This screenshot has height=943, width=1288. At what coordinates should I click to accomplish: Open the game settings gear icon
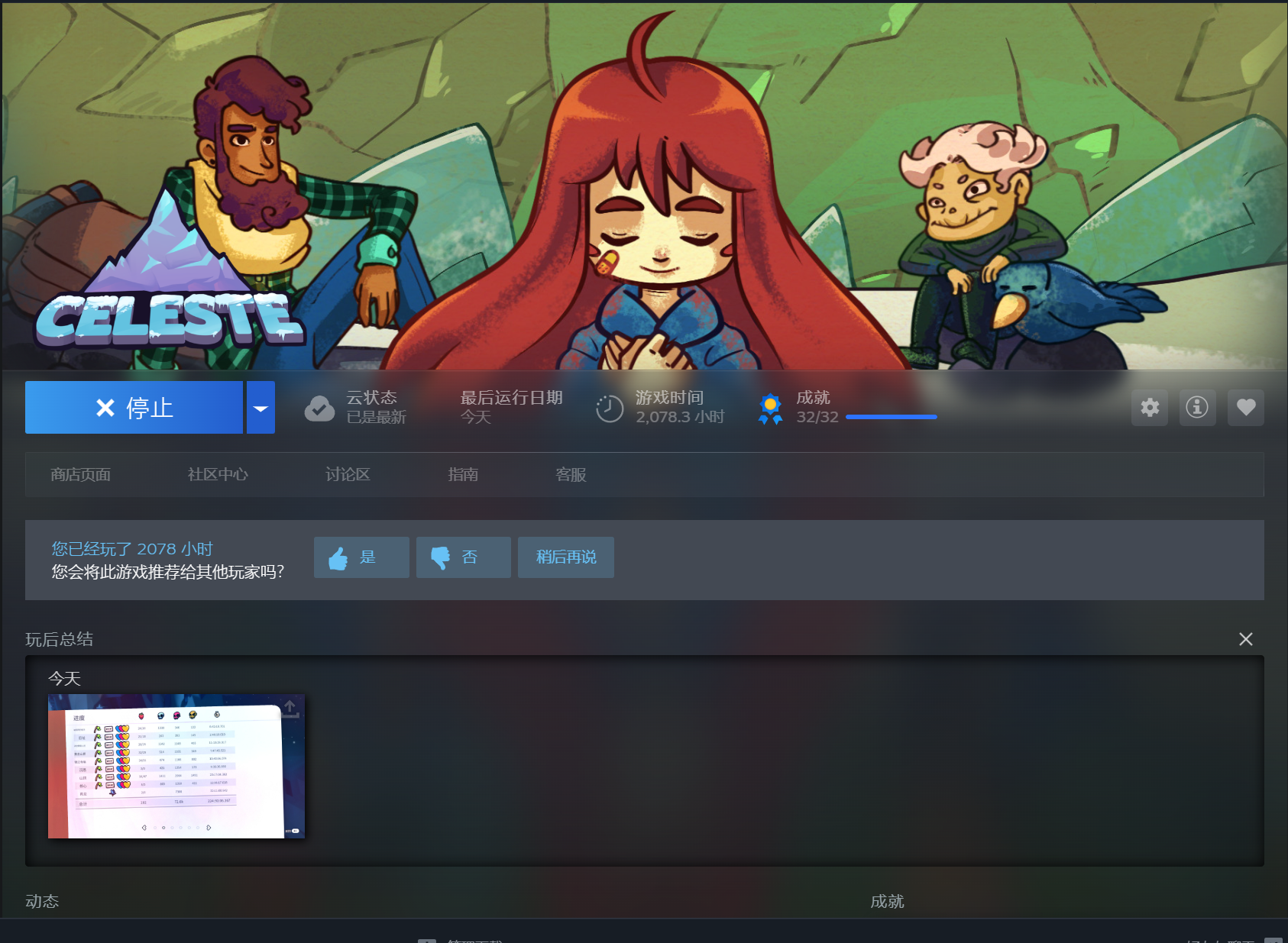(x=1150, y=408)
